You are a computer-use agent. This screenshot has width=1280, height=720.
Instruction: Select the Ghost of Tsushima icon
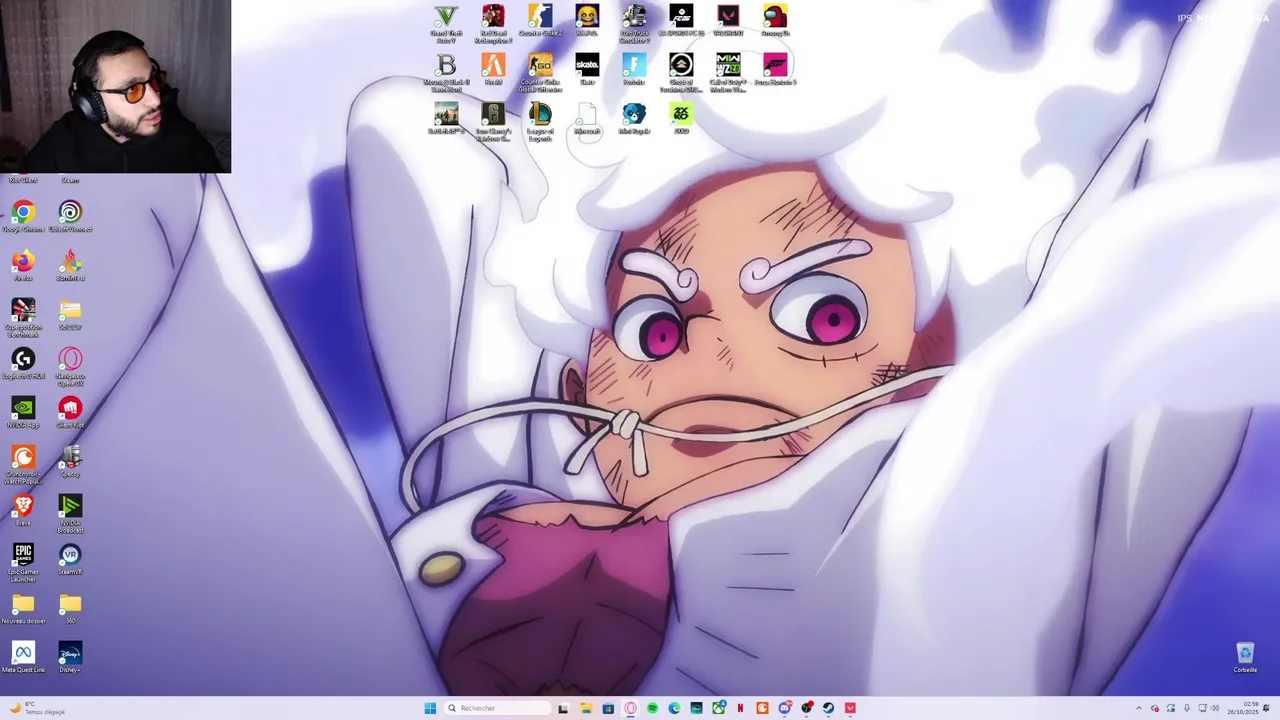pyautogui.click(x=681, y=72)
